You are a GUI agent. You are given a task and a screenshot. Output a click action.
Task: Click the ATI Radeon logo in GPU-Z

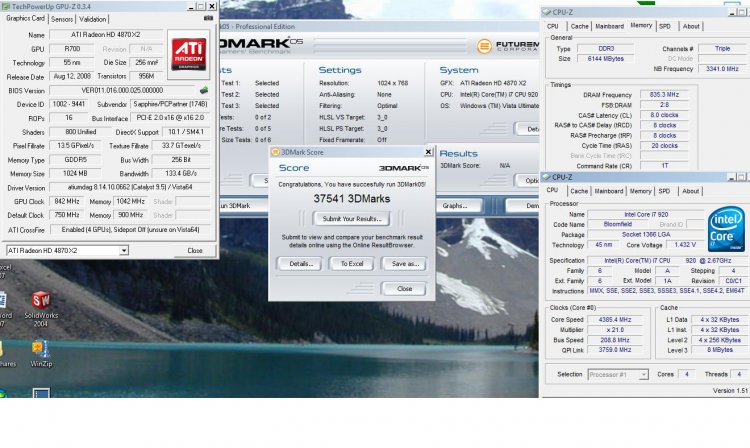coord(188,54)
